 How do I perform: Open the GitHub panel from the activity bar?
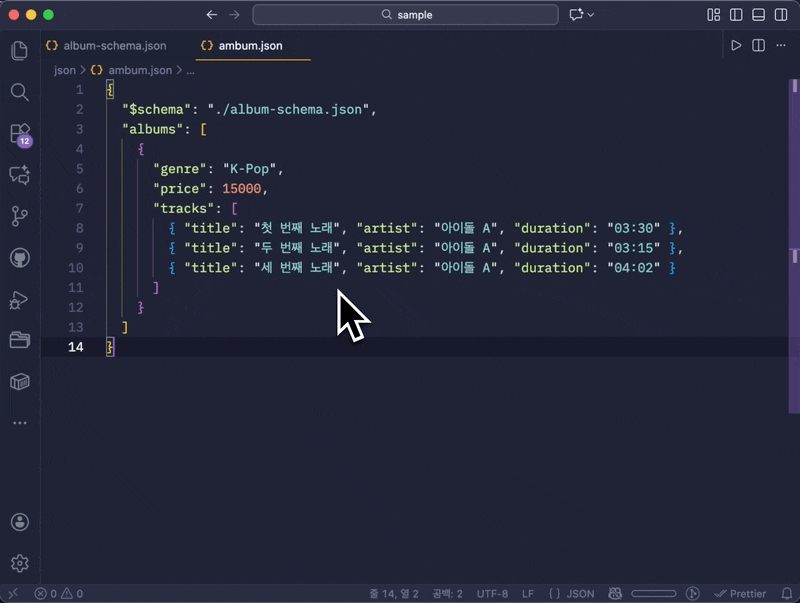[20, 257]
